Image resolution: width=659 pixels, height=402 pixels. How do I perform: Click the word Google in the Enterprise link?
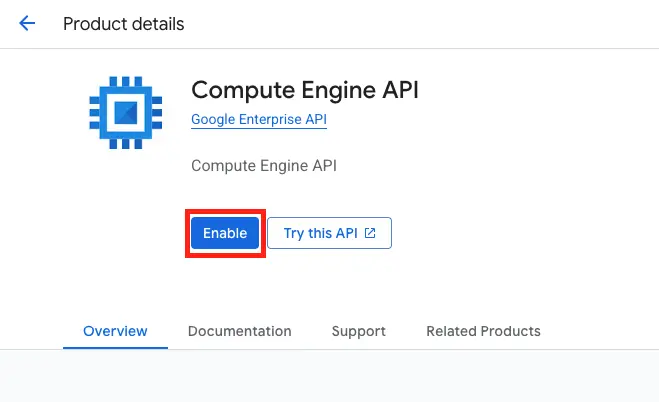coord(215,120)
